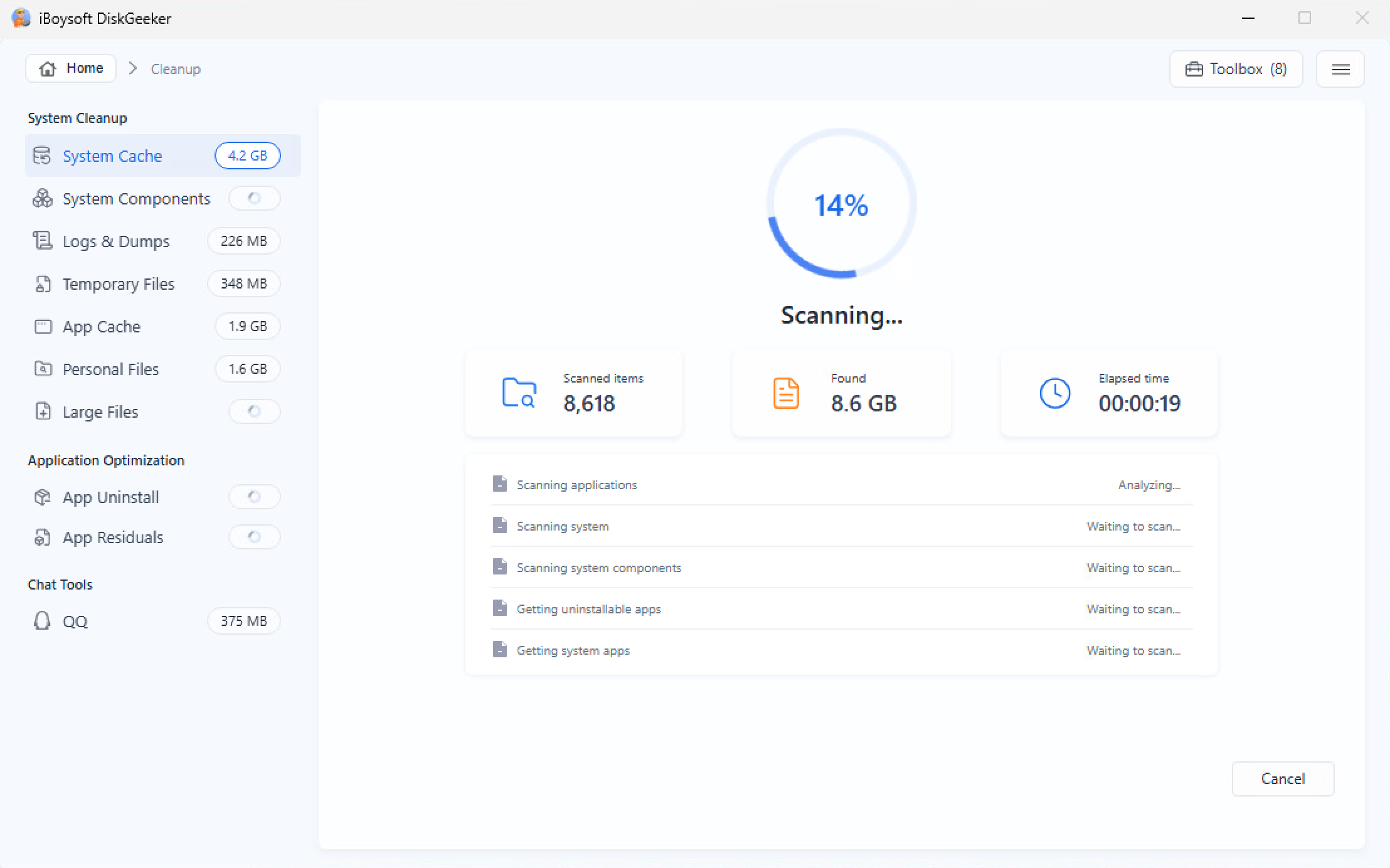1390x868 pixels.
Task: Click the QQ 375 MB size badge
Action: pos(244,621)
